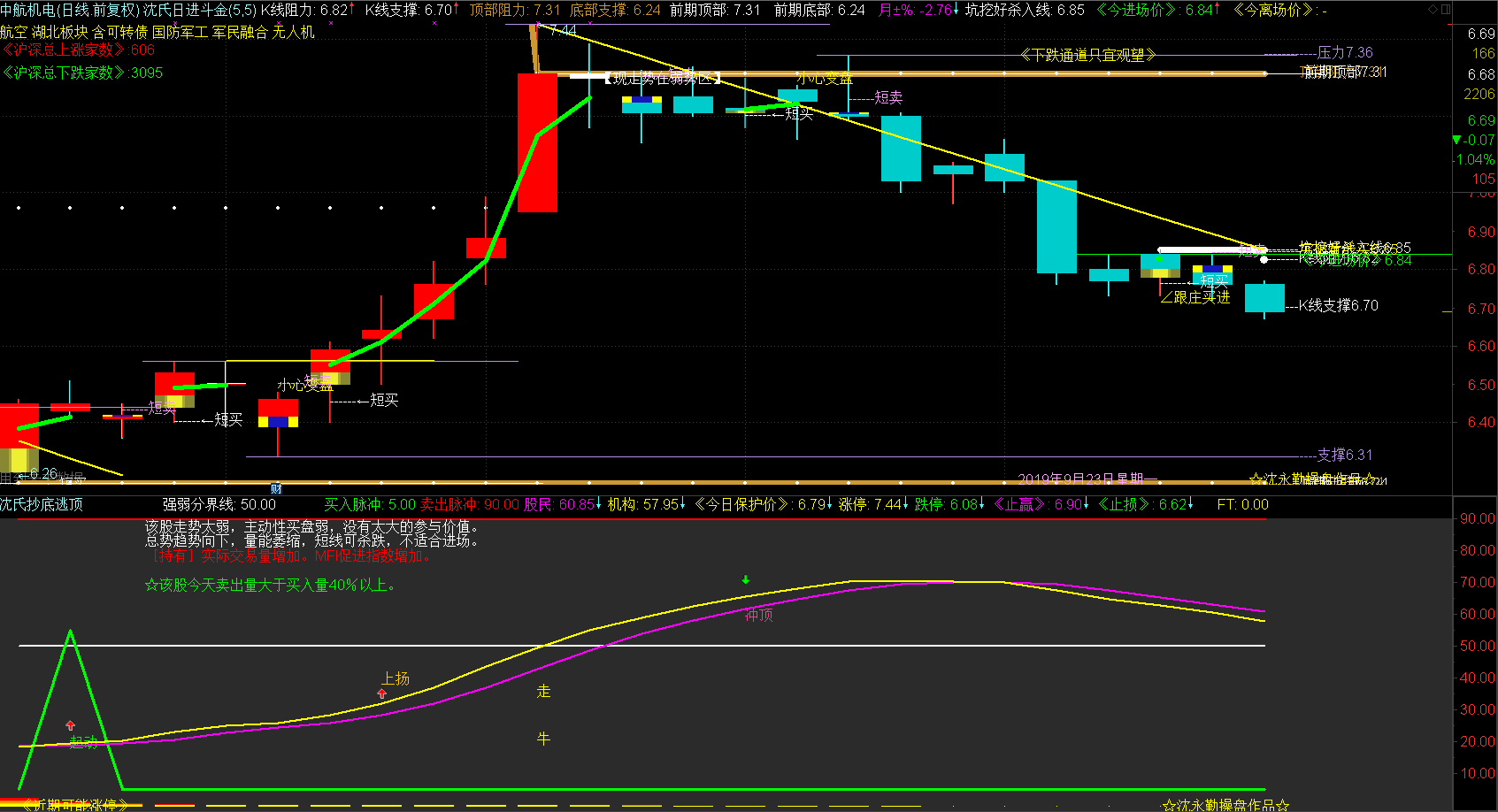Click the green down arrow above 冲顶
Image resolution: width=1498 pixels, height=812 pixels.
pyautogui.click(x=746, y=580)
